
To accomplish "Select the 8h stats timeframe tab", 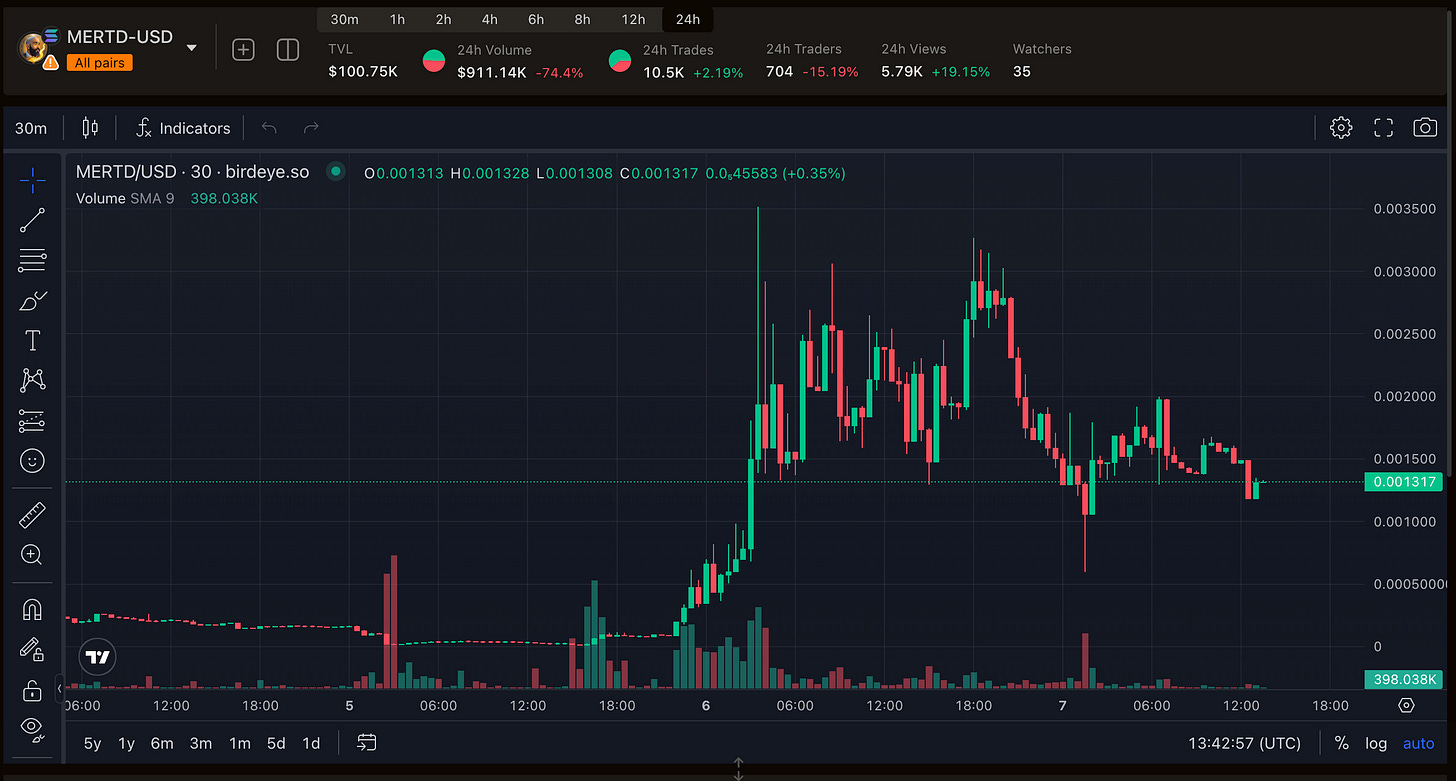I will [x=582, y=19].
